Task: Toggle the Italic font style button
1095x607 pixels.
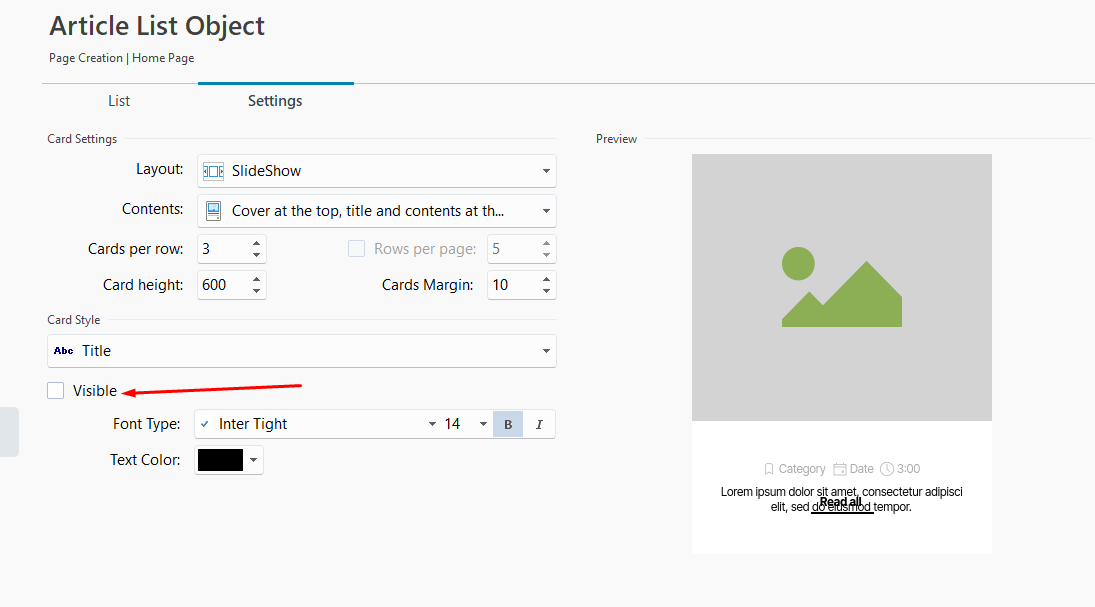Action: [539, 424]
